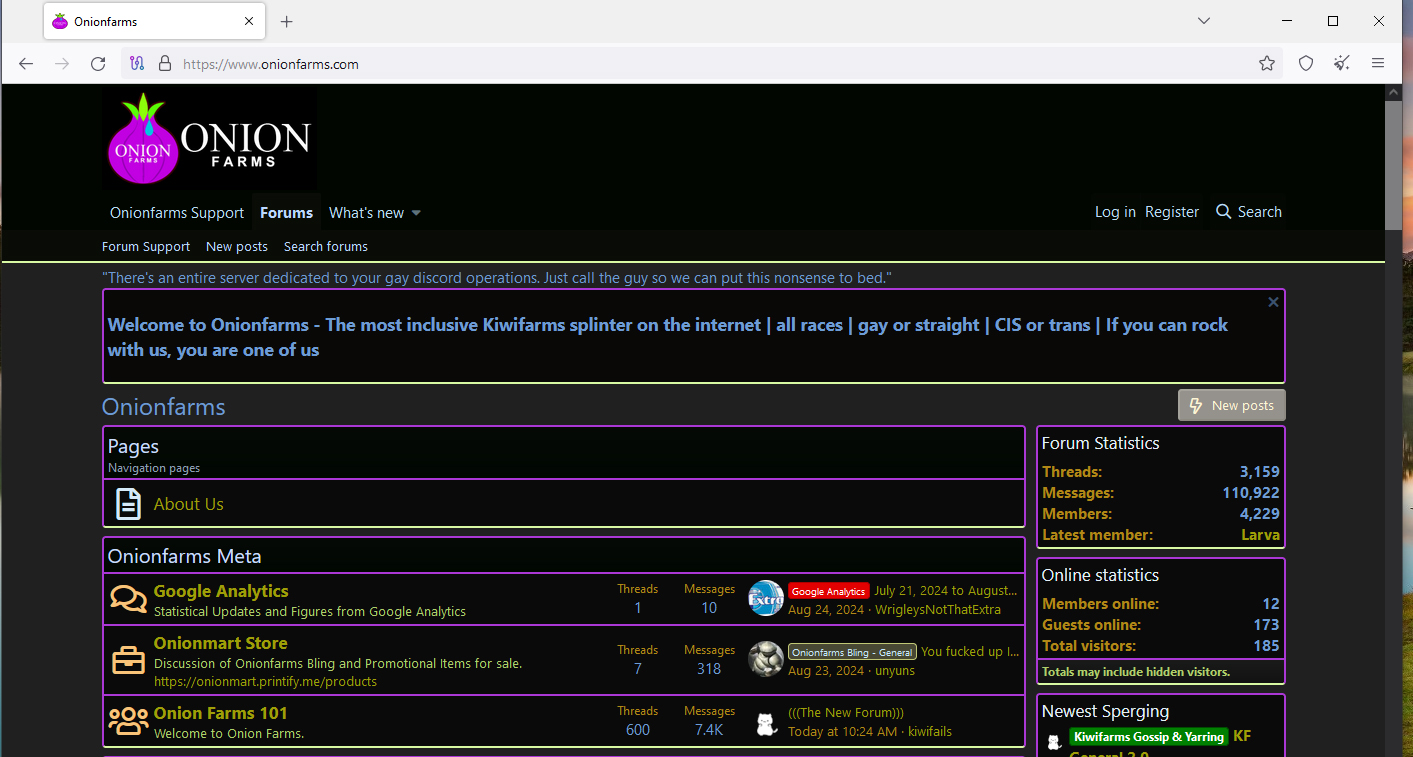Click the Onionfarms Bling - General prefix label
Viewport: 1413px width, 757px height.
click(x=852, y=652)
